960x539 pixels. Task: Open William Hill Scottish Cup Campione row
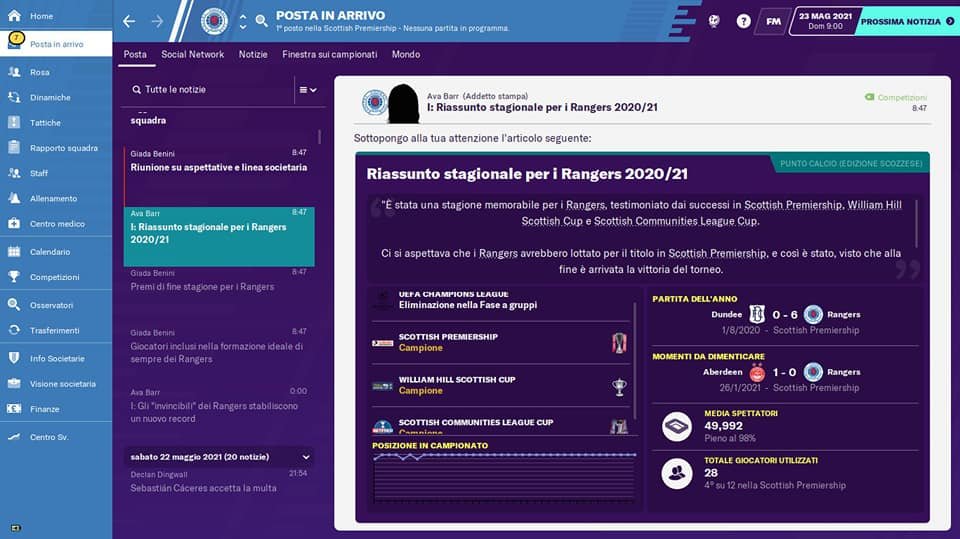(501, 385)
